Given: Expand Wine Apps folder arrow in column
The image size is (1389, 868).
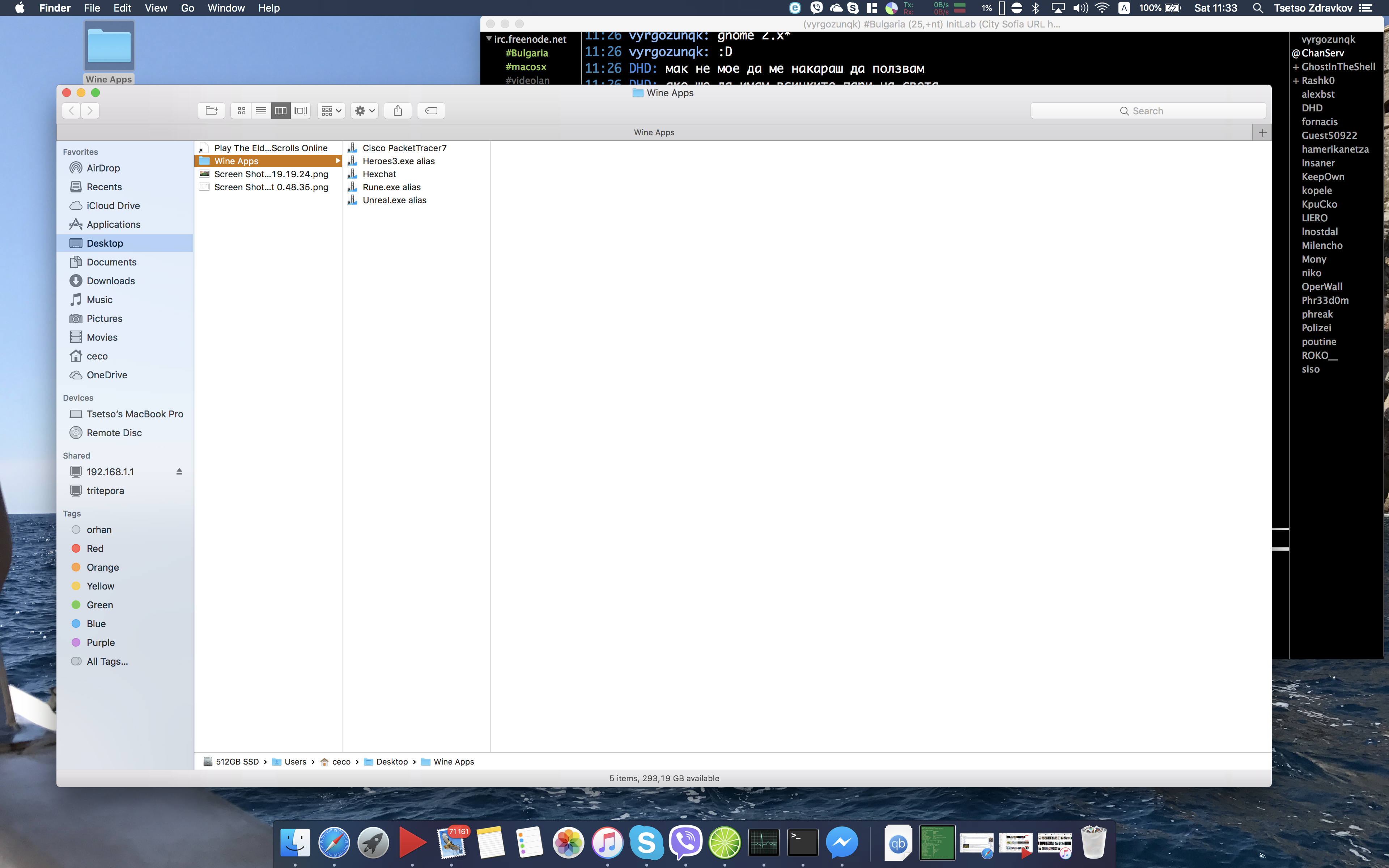Looking at the screenshot, I should coord(337,161).
